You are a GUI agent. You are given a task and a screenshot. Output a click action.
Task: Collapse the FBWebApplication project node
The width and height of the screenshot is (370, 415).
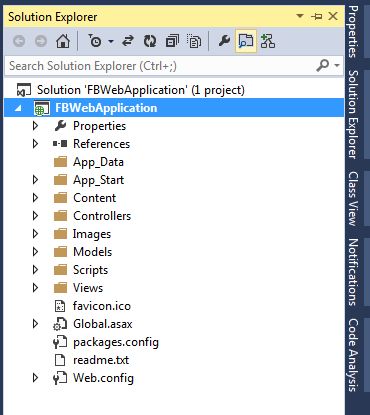pyautogui.click(x=18, y=108)
